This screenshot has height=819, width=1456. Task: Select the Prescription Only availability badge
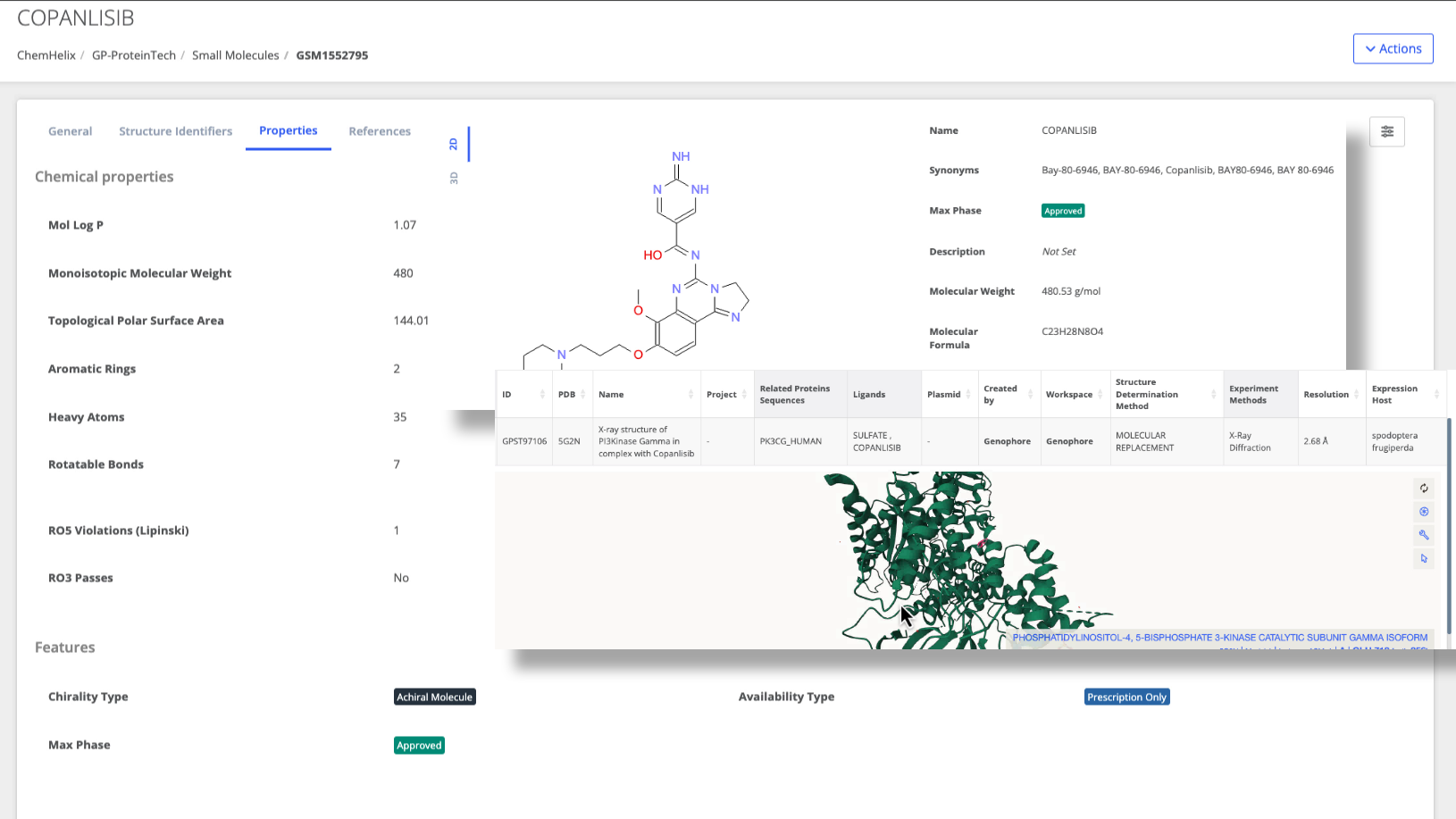pos(1126,697)
